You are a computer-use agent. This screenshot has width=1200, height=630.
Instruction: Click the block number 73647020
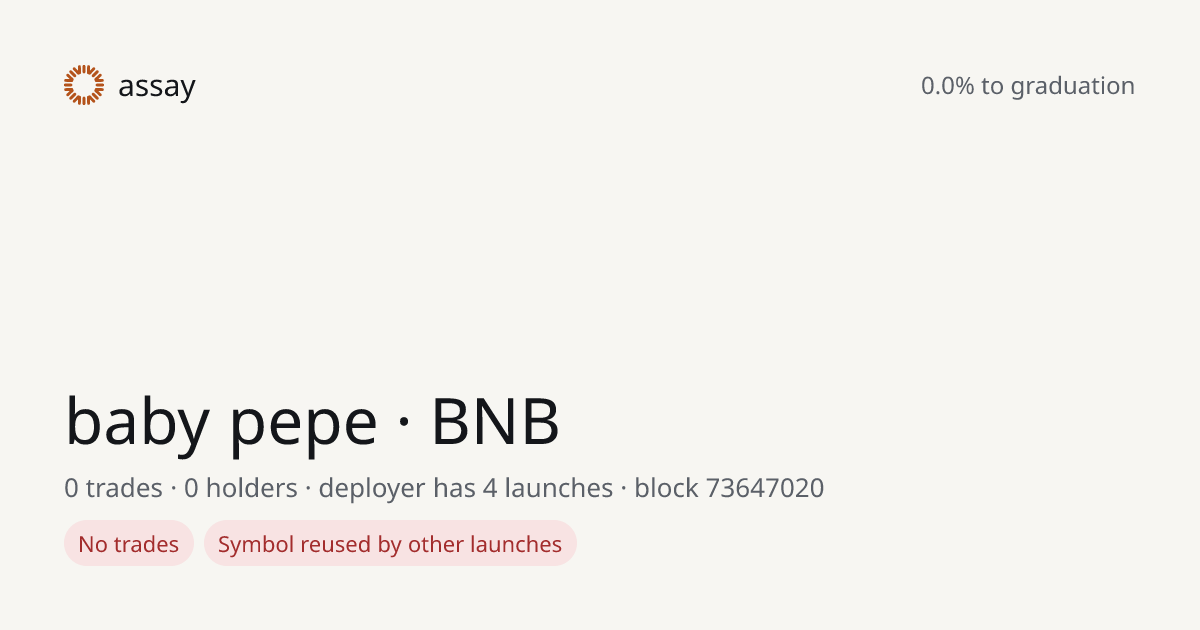tap(765, 488)
